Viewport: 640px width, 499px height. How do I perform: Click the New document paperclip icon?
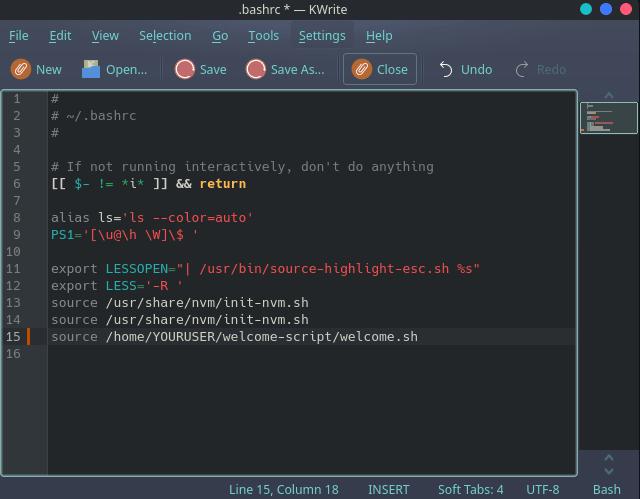coord(20,69)
